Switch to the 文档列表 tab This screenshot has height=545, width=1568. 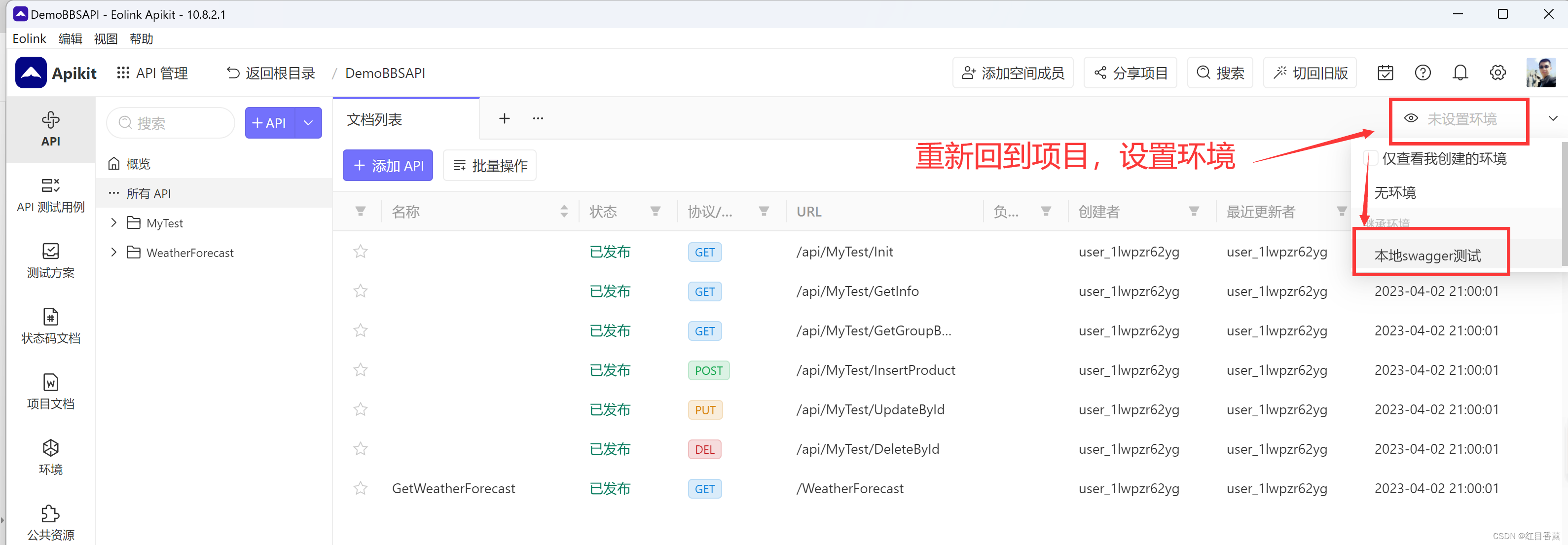point(374,119)
